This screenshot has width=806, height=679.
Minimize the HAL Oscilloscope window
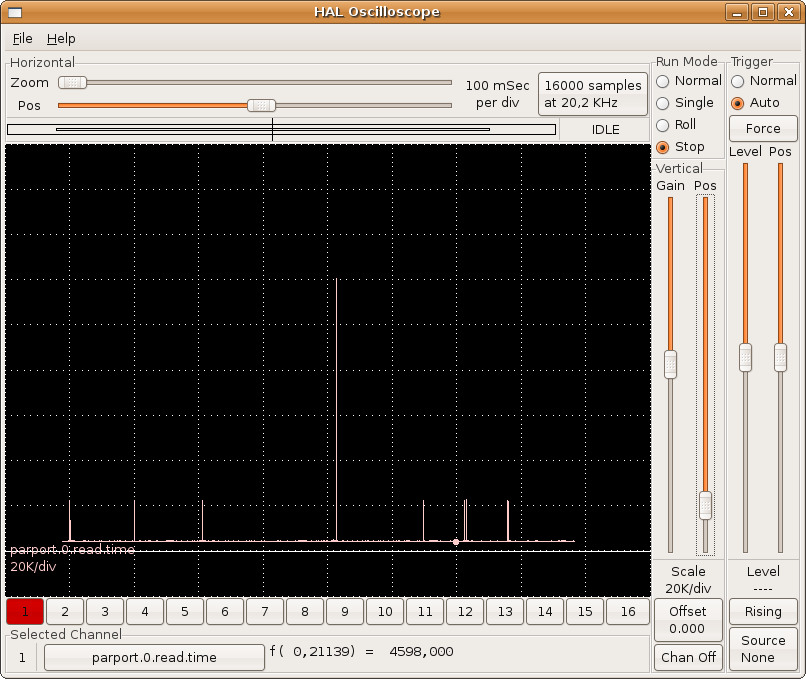coord(737,12)
